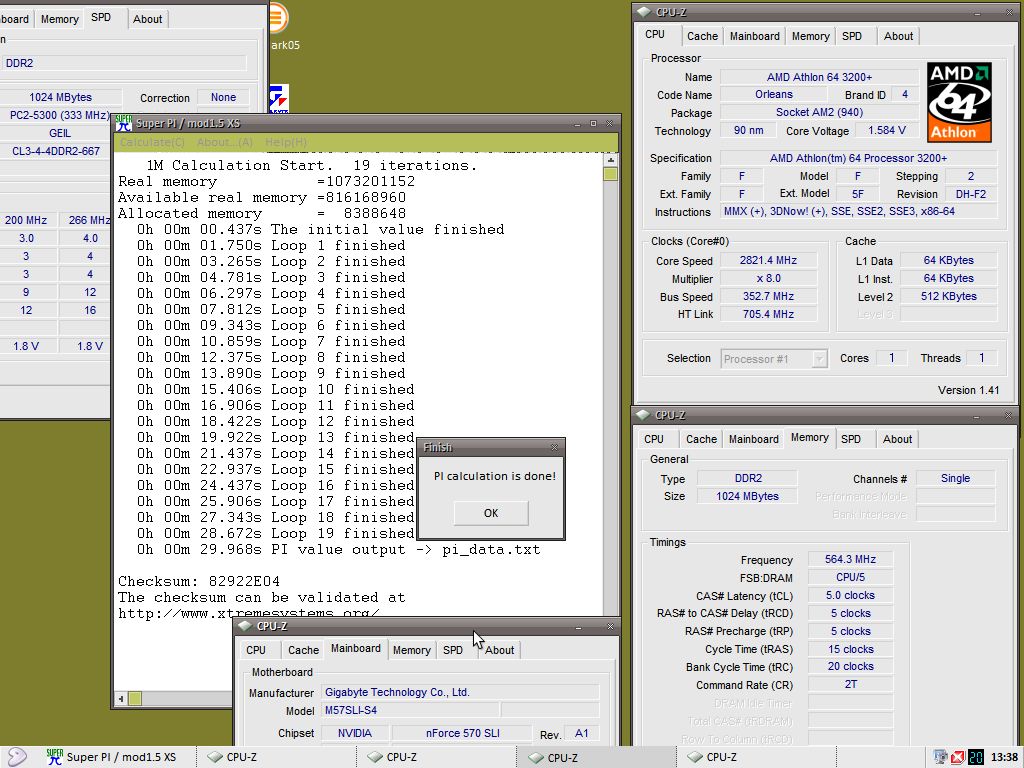
Task: Click the Core Voltage value 1.584 V
Action: click(x=886, y=131)
